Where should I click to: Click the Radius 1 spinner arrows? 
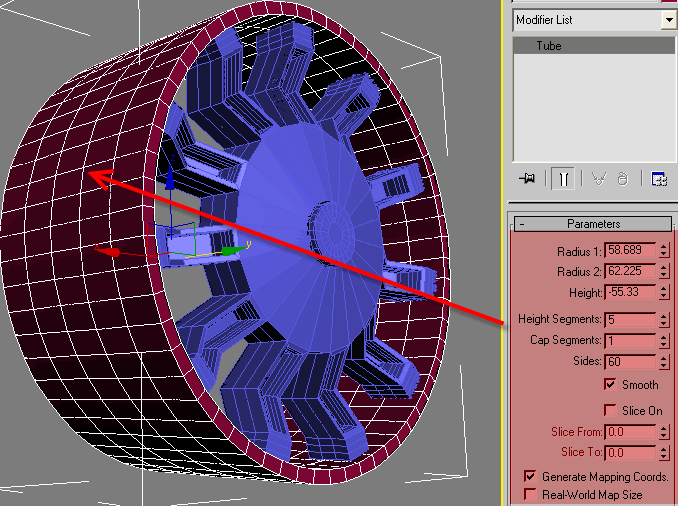click(664, 250)
